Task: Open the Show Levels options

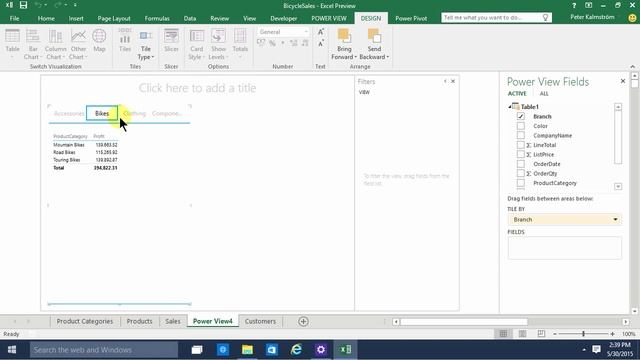Action: [x=218, y=44]
